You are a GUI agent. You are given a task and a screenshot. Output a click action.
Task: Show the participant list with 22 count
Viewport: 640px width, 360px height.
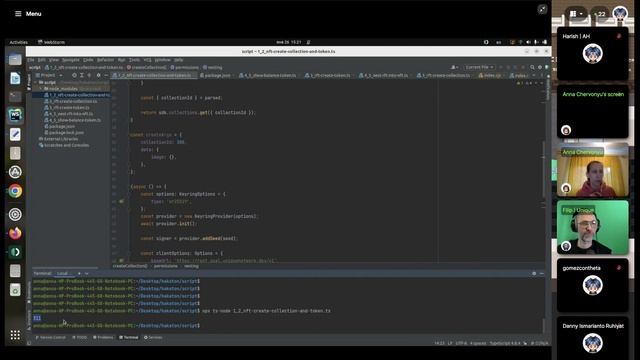(600, 14)
